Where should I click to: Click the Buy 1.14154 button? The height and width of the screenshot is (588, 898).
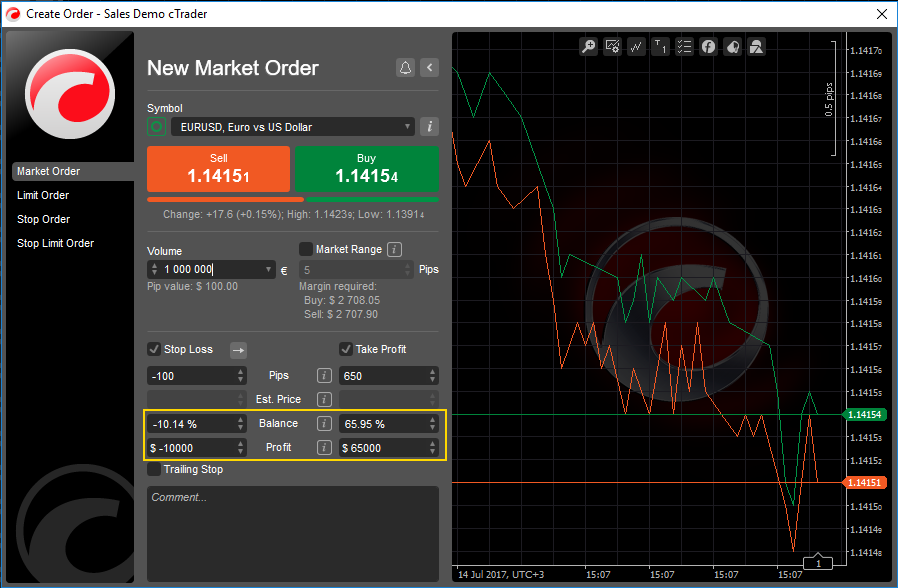click(367, 169)
